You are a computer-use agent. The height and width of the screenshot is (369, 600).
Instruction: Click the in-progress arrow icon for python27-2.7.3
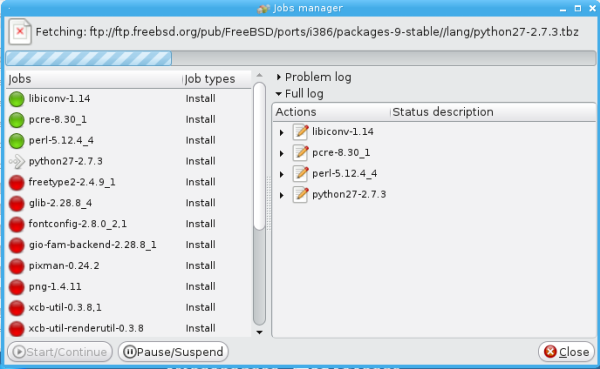coord(16,161)
